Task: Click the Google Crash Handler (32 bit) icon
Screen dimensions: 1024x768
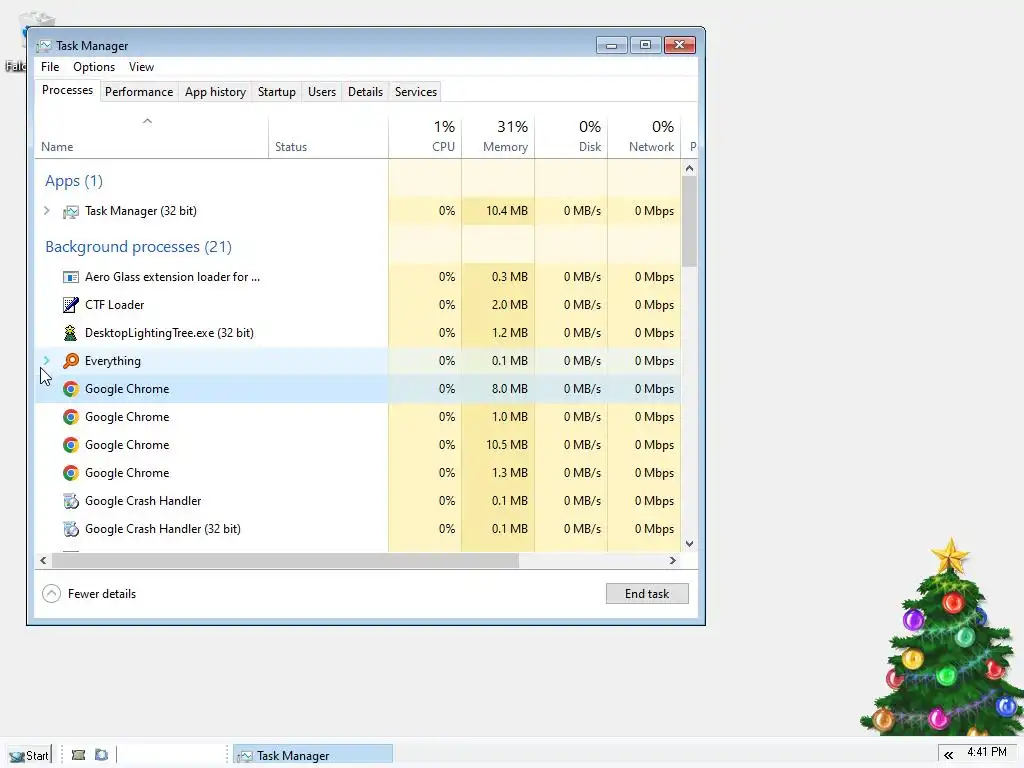Action: [x=71, y=530]
